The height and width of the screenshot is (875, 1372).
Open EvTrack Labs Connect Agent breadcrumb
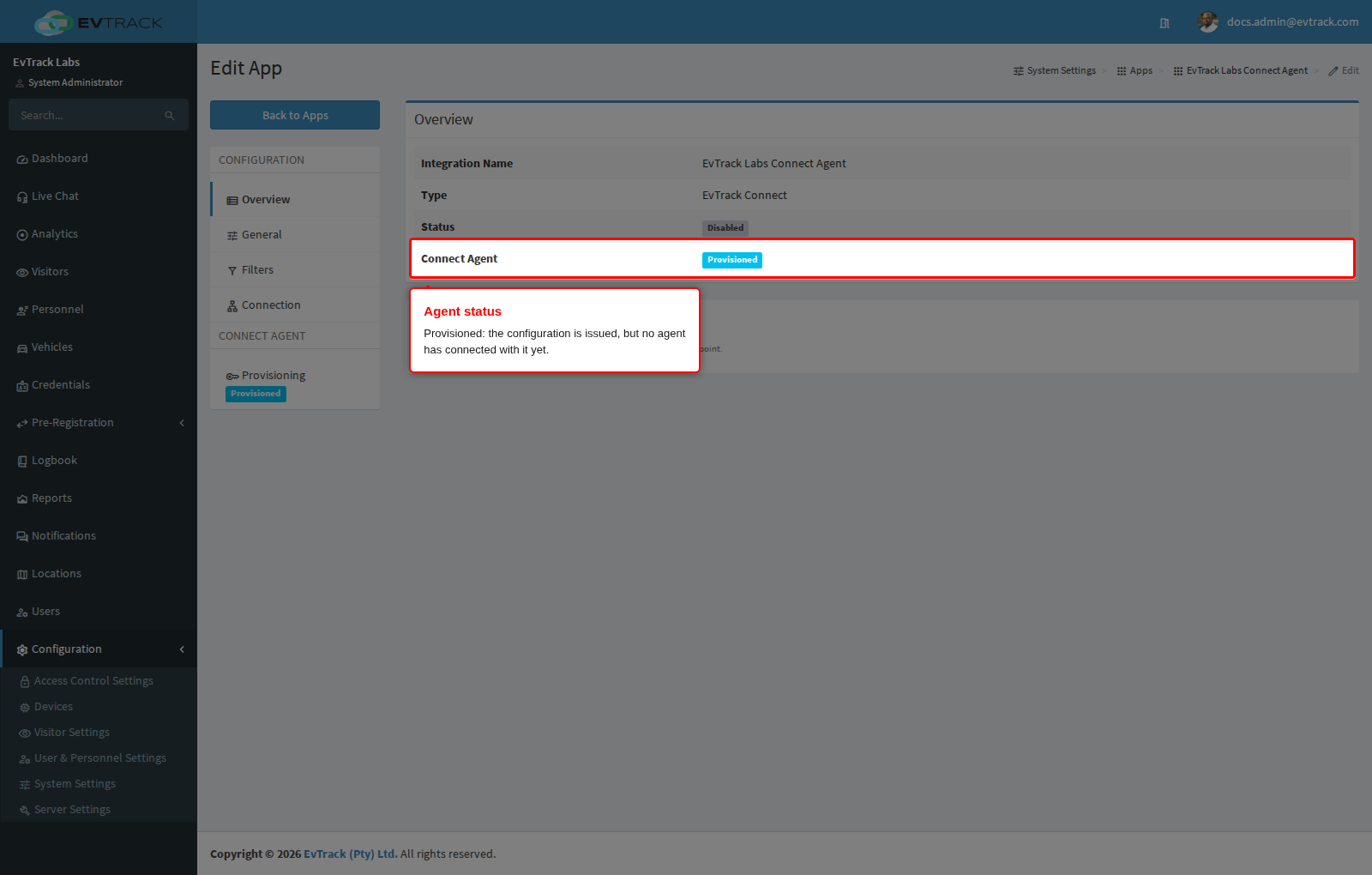[1241, 71]
